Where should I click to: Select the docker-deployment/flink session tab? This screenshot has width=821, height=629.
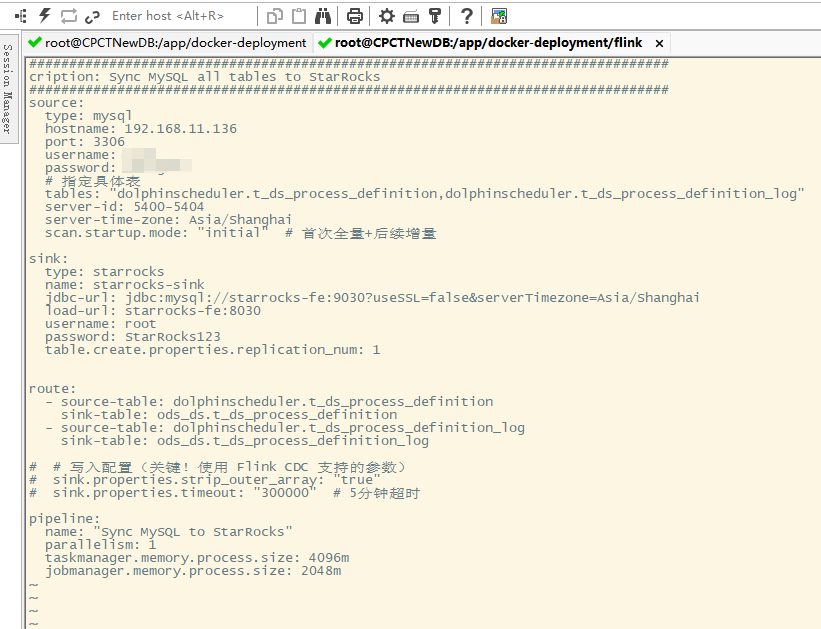(x=487, y=43)
